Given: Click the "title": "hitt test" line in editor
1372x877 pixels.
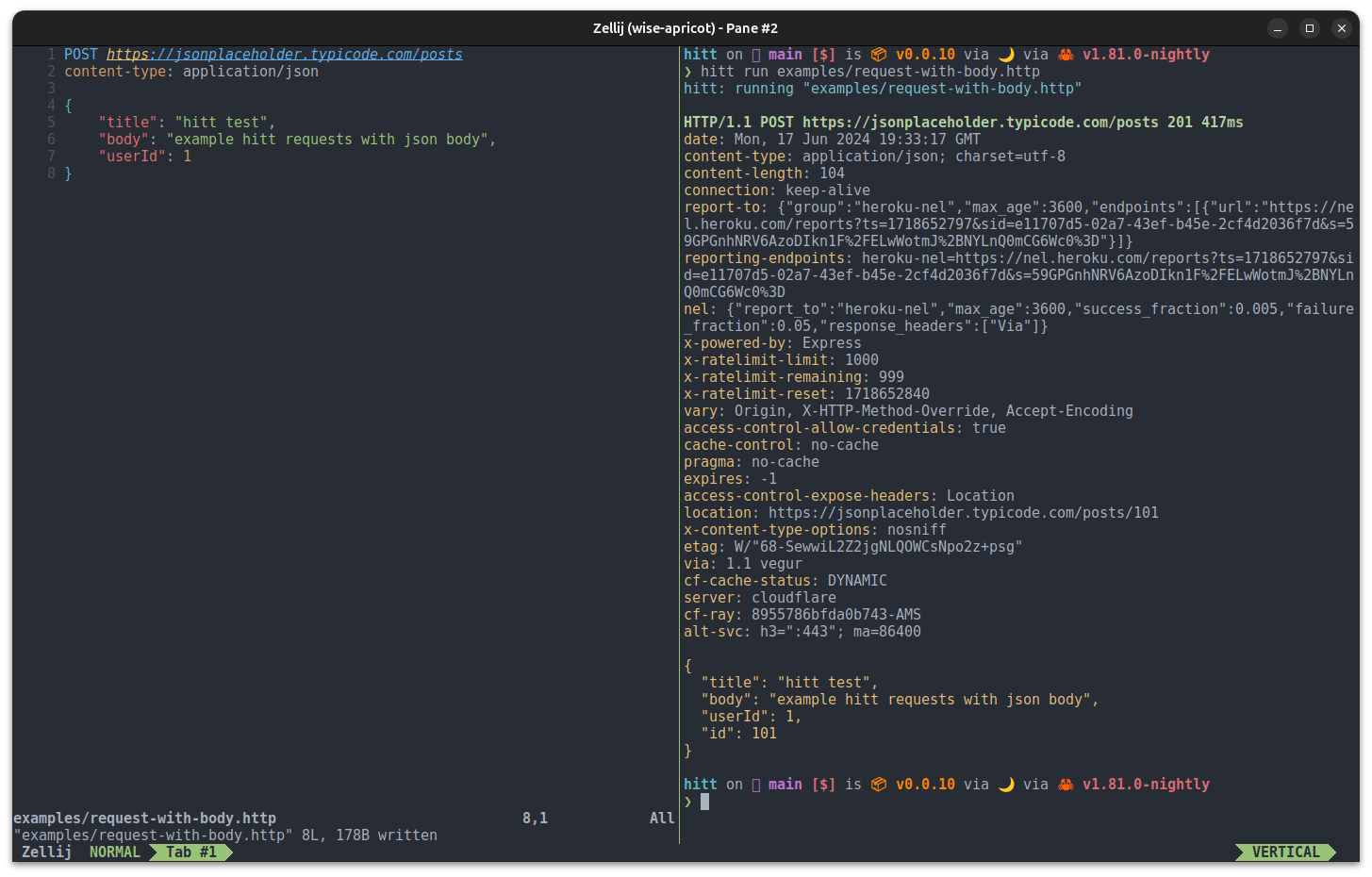Looking at the screenshot, I should (x=187, y=123).
